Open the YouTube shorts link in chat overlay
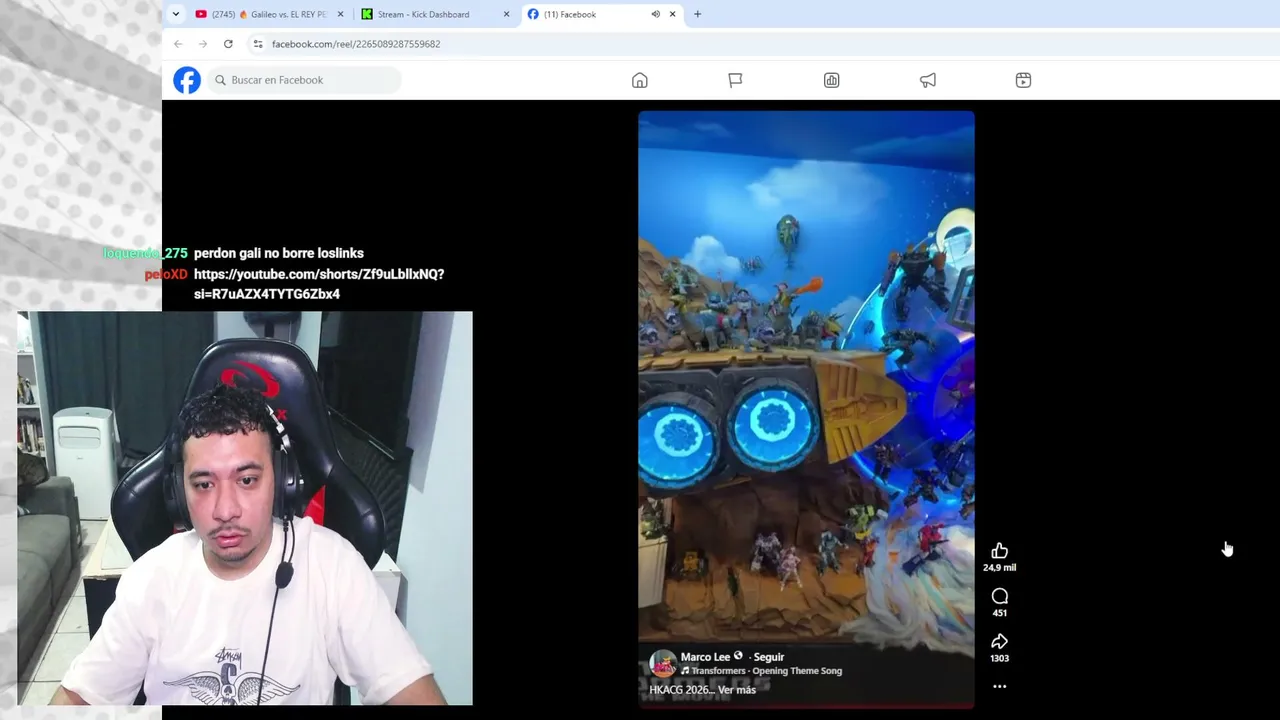The image size is (1280, 720). pyautogui.click(x=319, y=284)
